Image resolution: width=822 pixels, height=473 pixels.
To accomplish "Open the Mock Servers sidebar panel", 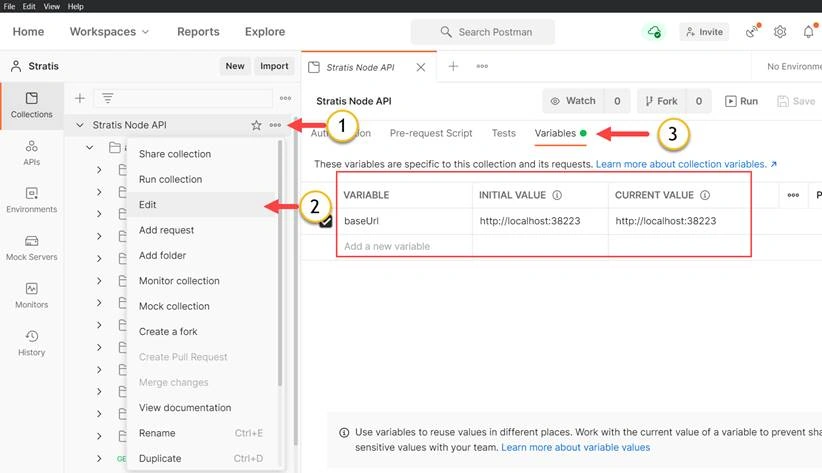I will click(x=31, y=248).
